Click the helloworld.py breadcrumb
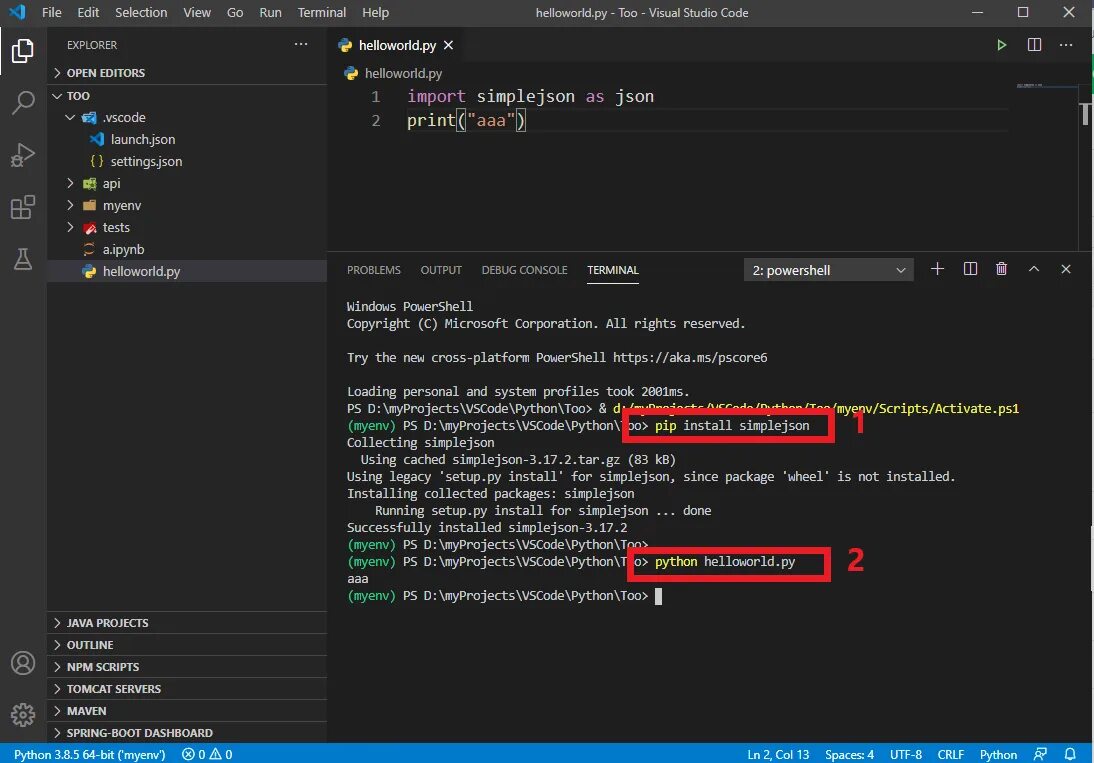Viewport: 1094px width, 763px height. pos(394,73)
